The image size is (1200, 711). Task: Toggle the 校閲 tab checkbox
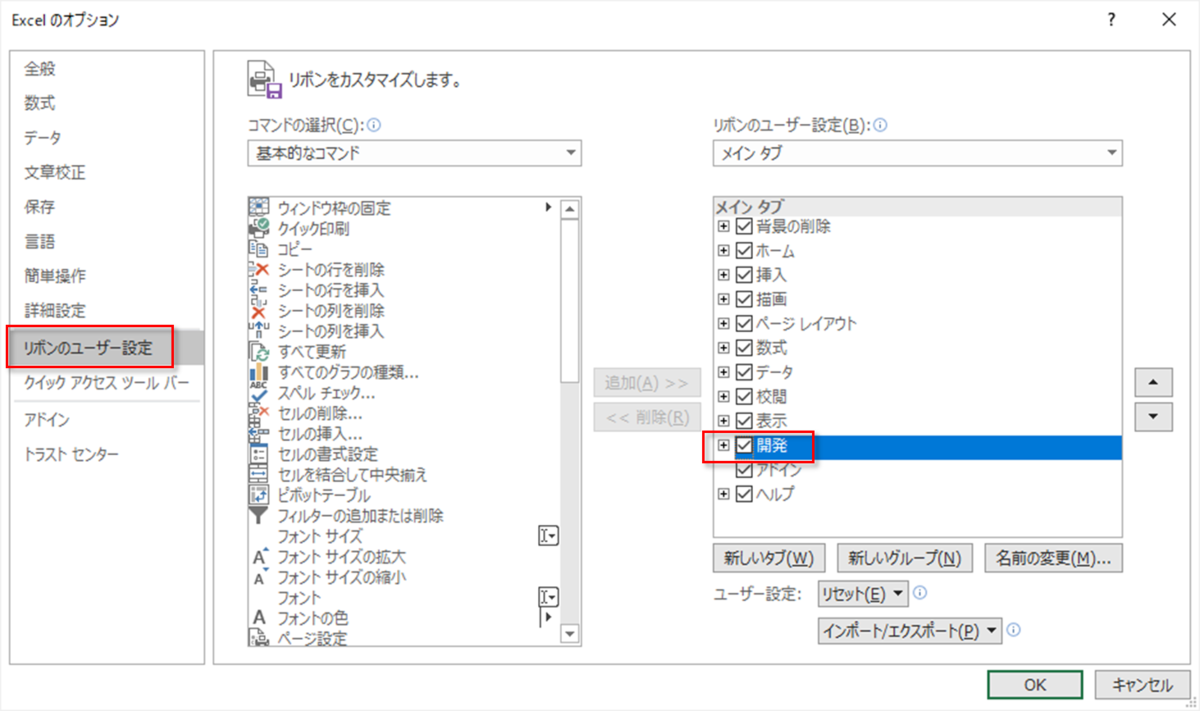pos(744,396)
